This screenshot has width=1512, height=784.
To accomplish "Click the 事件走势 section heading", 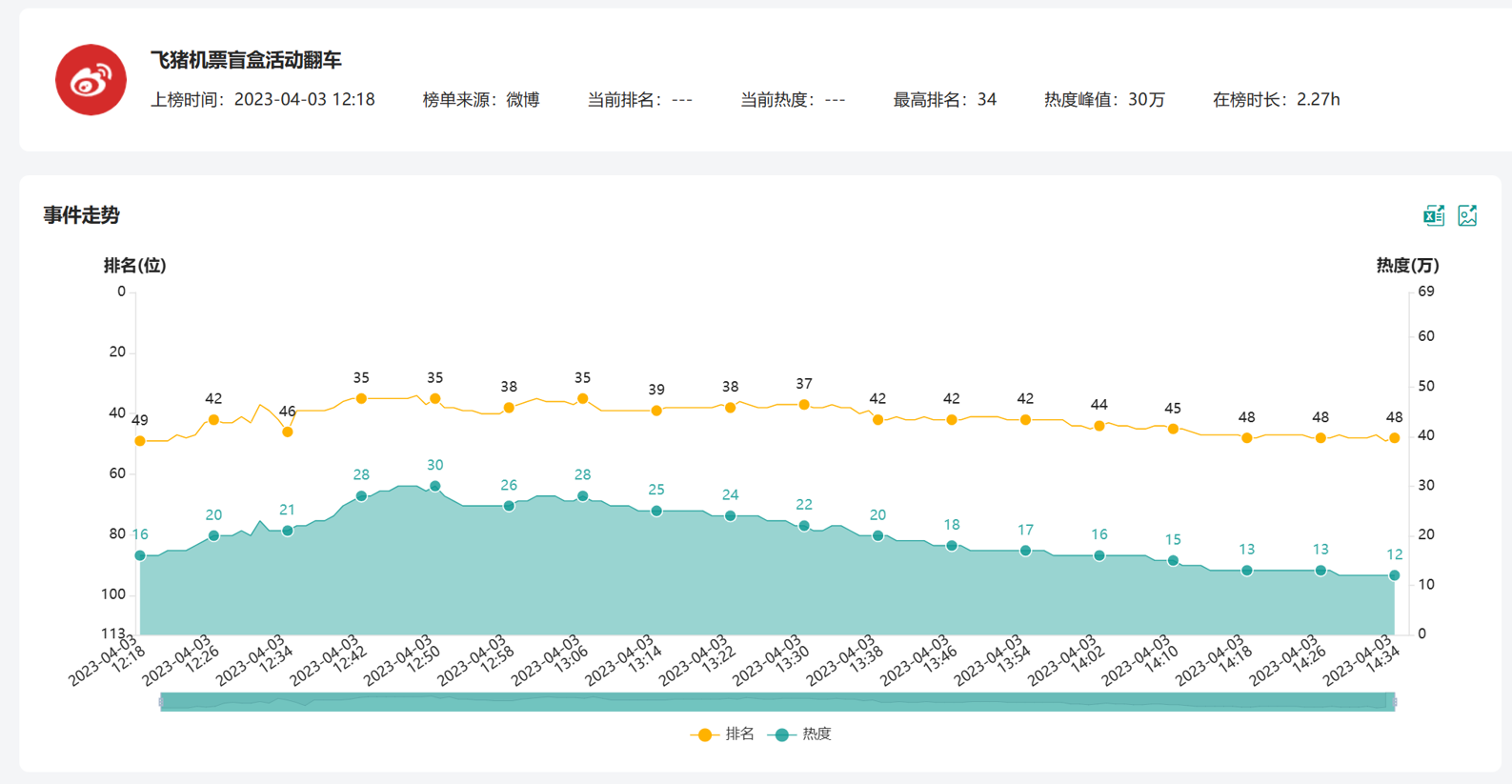I will click(x=82, y=215).
